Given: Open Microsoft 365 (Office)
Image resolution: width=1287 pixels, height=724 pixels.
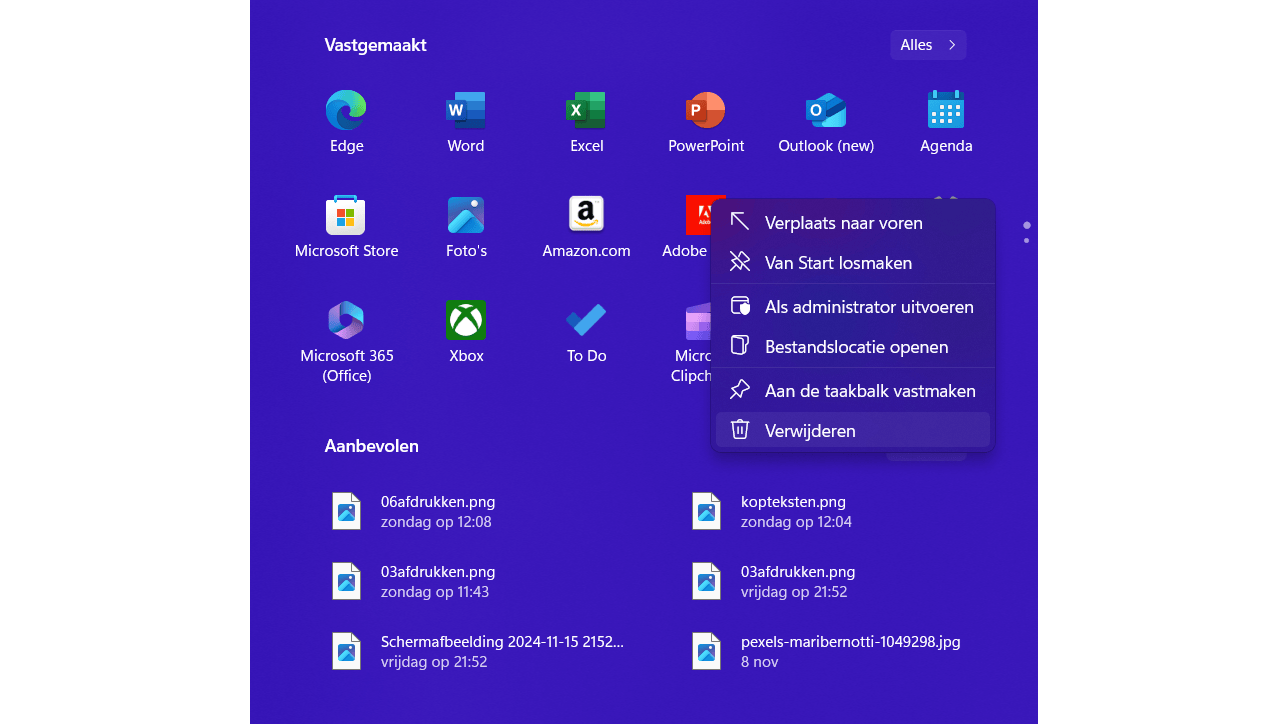Looking at the screenshot, I should 346,342.
